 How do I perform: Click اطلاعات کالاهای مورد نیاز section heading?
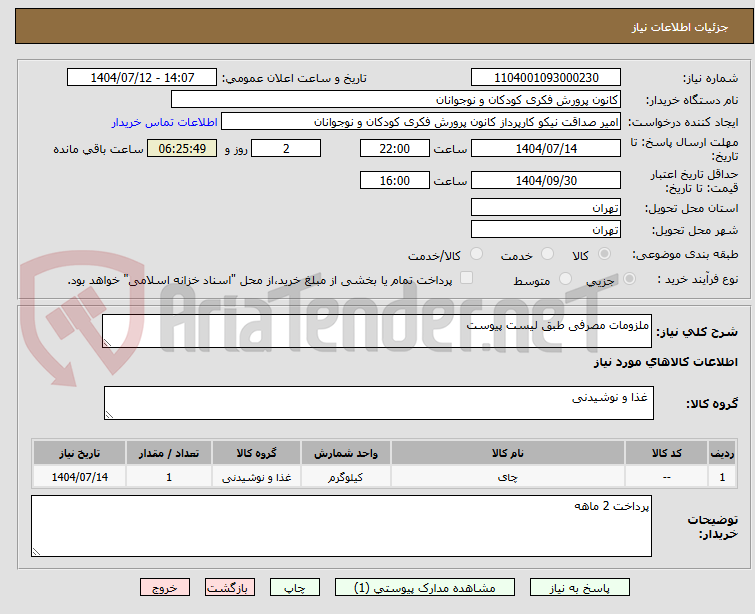[665, 362]
